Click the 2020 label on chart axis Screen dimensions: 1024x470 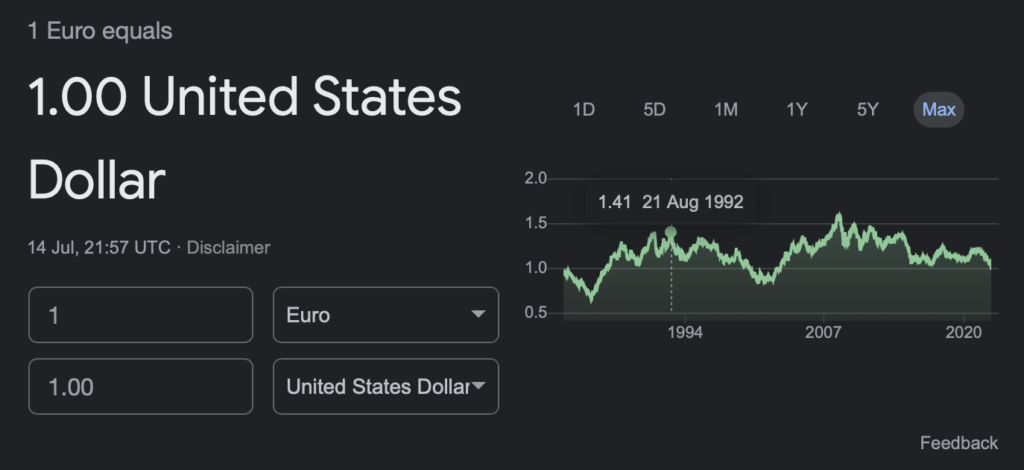[963, 332]
